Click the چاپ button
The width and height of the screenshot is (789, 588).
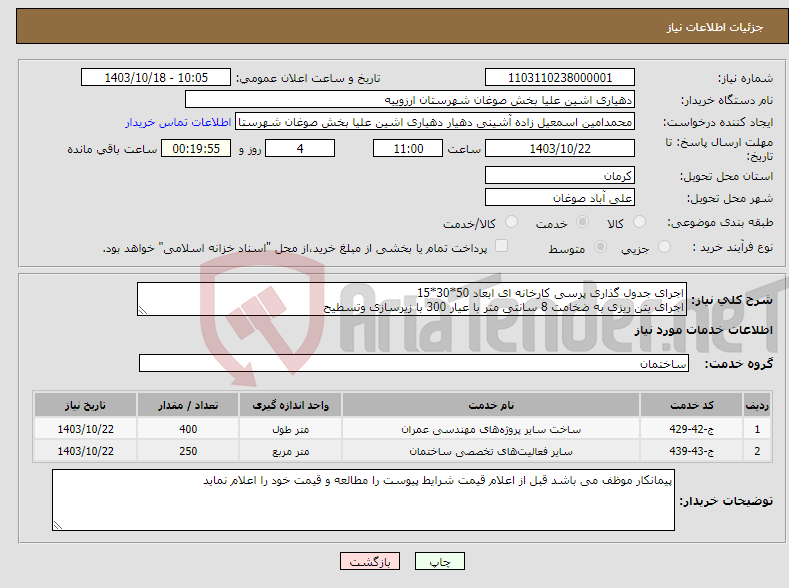(439, 561)
